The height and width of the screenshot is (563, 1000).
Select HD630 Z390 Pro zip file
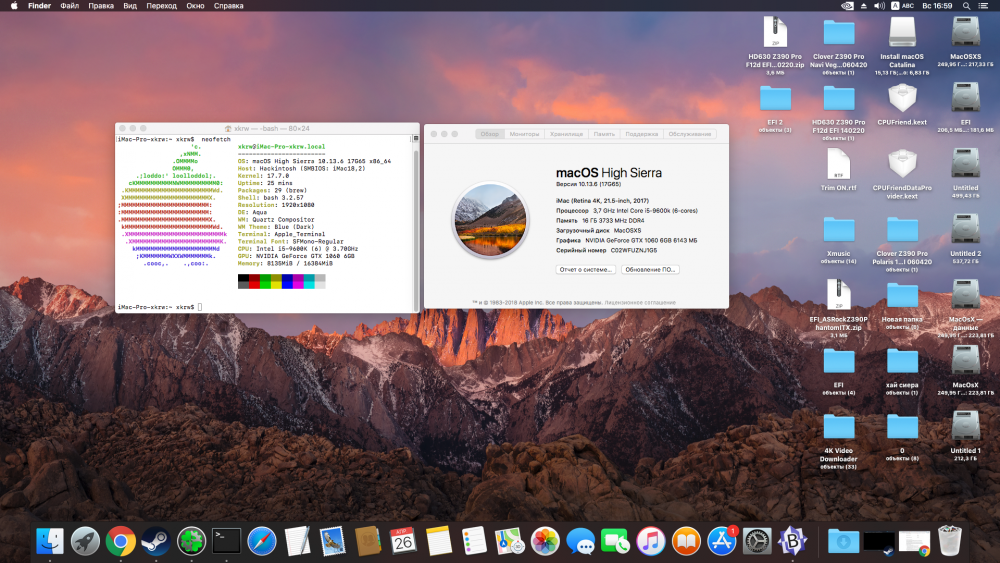[x=775, y=32]
